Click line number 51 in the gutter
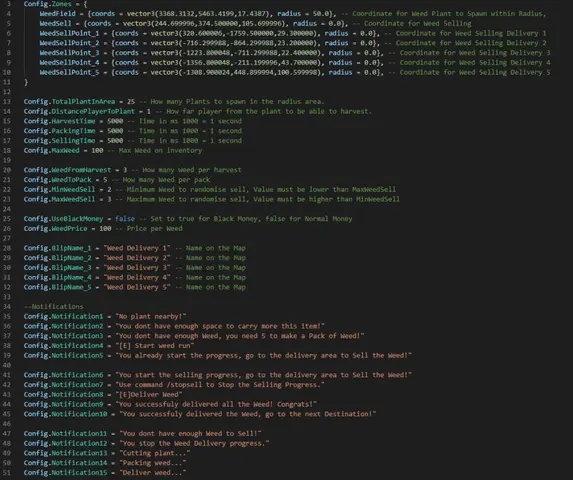573x480 pixels. point(7,473)
